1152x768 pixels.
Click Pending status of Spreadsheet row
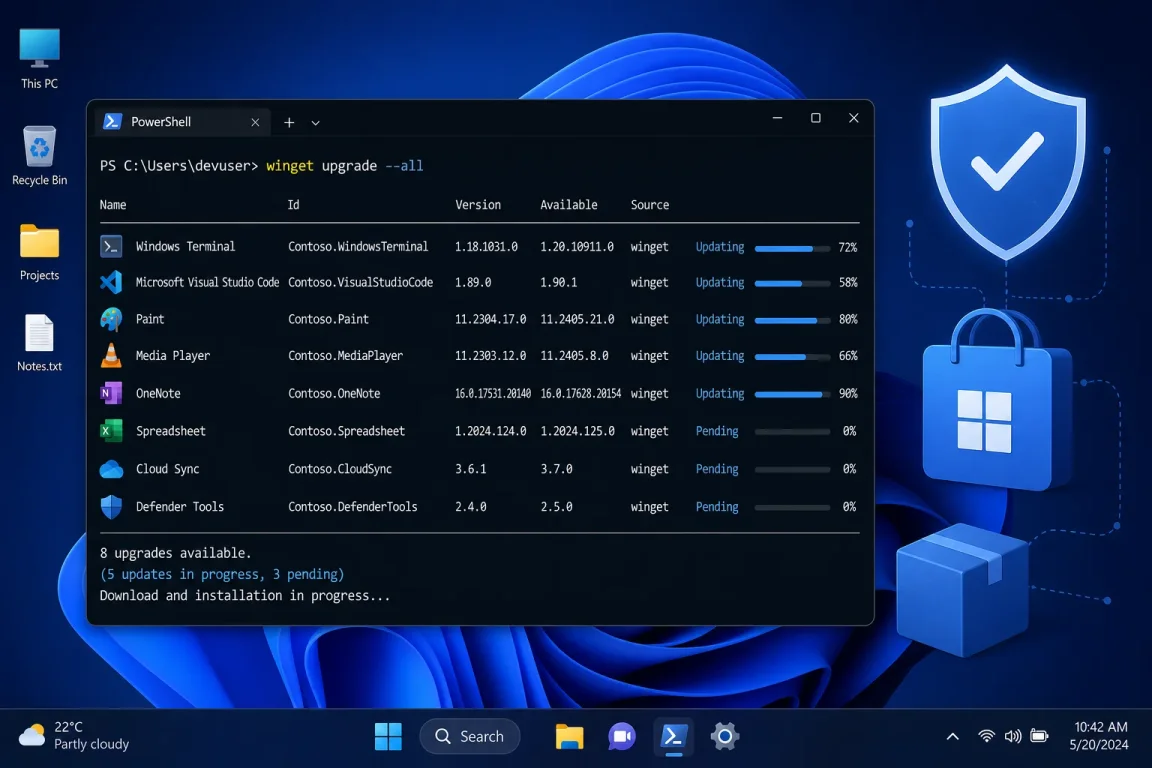click(x=717, y=431)
